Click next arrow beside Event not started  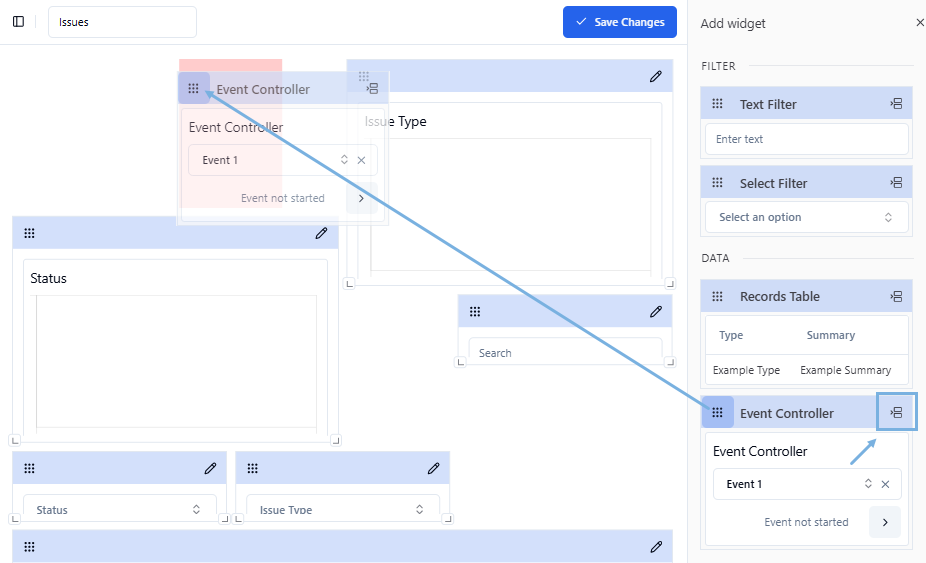click(885, 522)
